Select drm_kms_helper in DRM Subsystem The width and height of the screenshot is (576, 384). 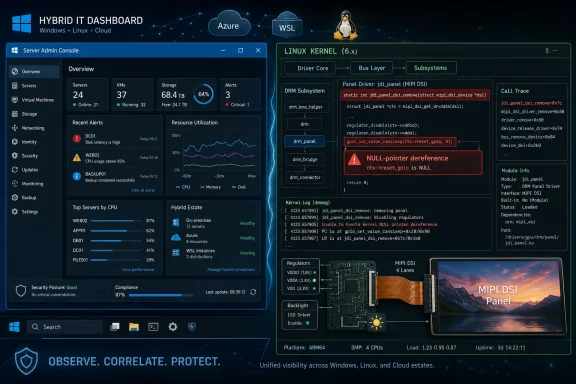pos(305,107)
